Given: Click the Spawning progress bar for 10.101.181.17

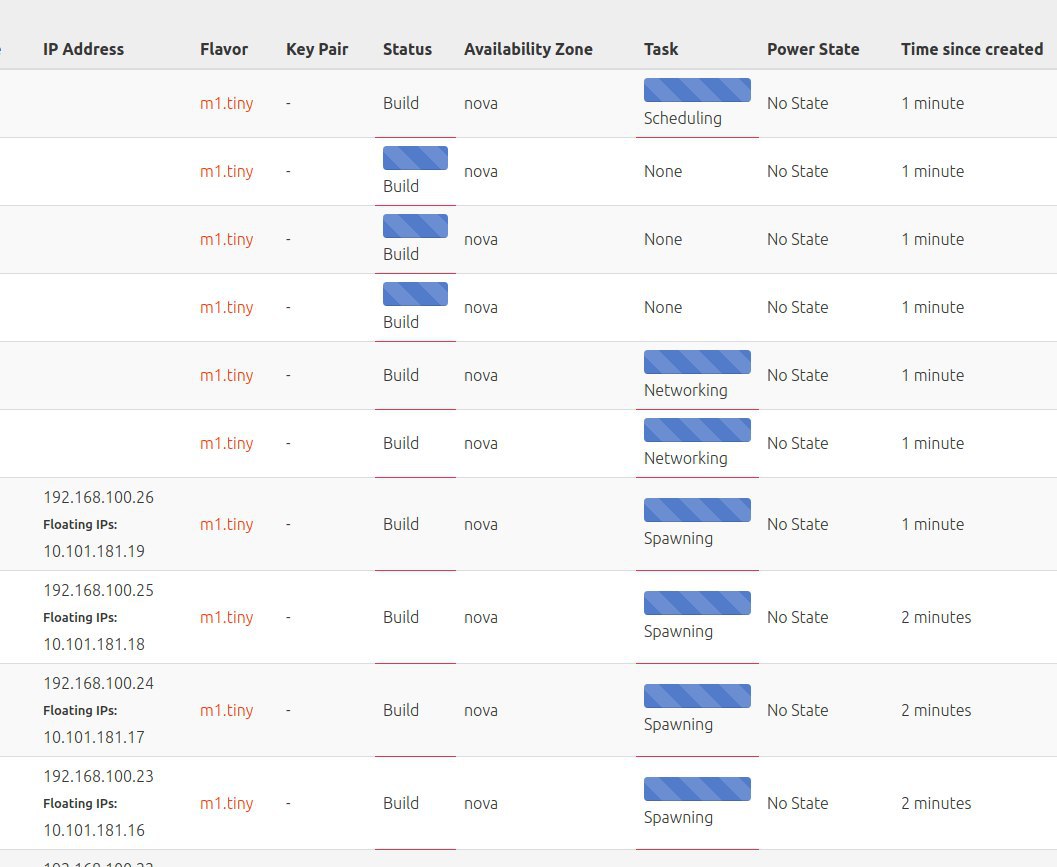Looking at the screenshot, I should tap(697, 696).
